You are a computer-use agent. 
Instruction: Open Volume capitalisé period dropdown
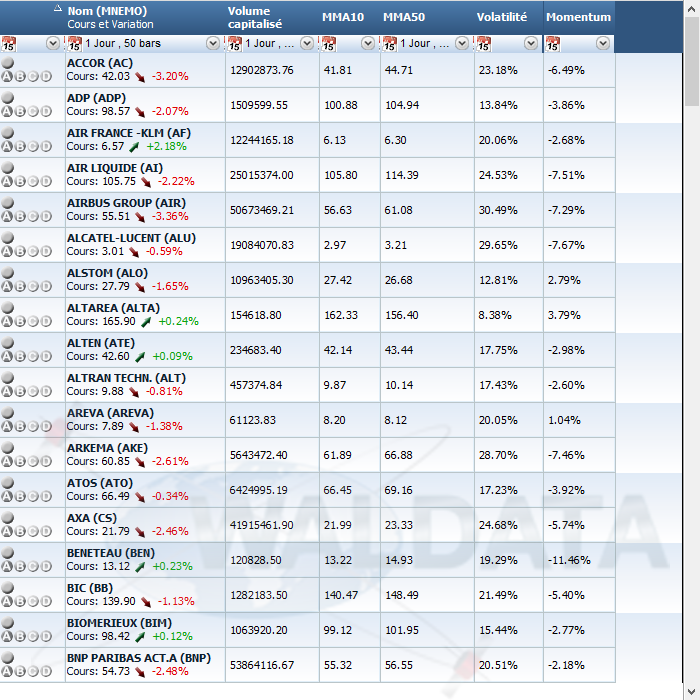(x=307, y=43)
